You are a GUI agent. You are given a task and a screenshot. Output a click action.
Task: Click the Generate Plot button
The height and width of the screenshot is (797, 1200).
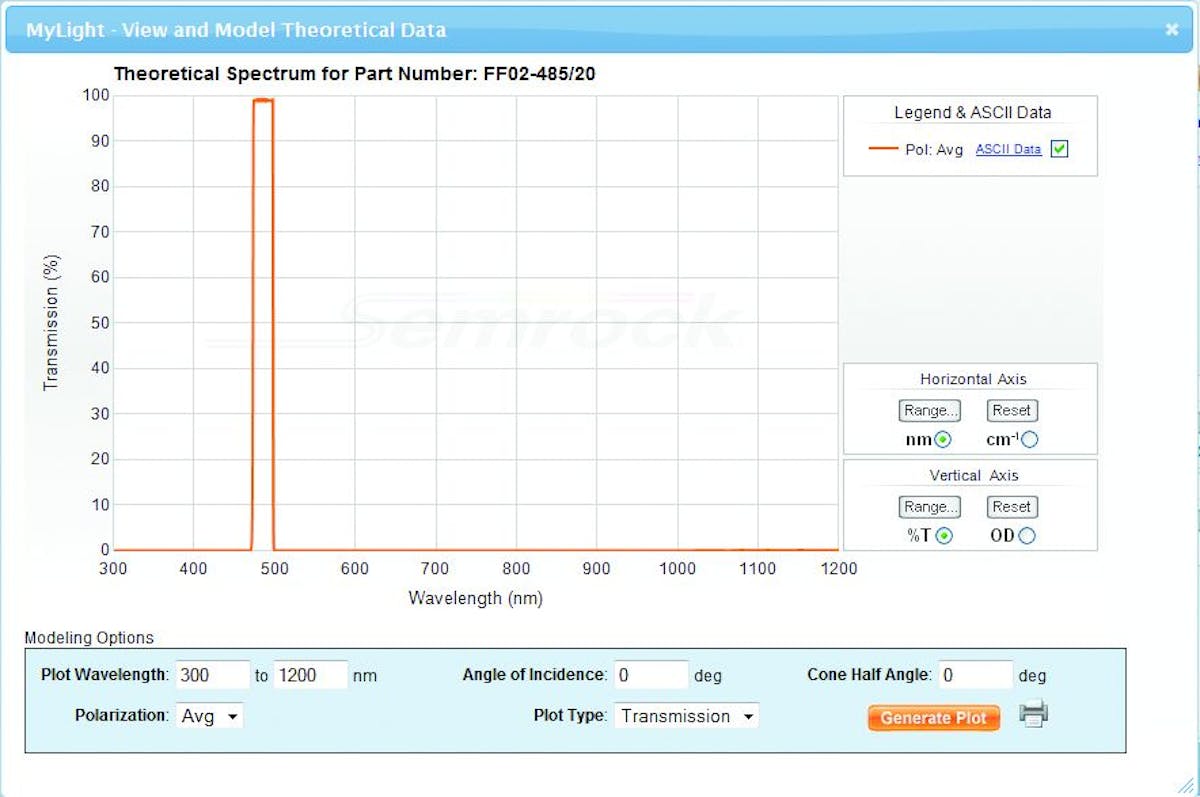pos(932,717)
